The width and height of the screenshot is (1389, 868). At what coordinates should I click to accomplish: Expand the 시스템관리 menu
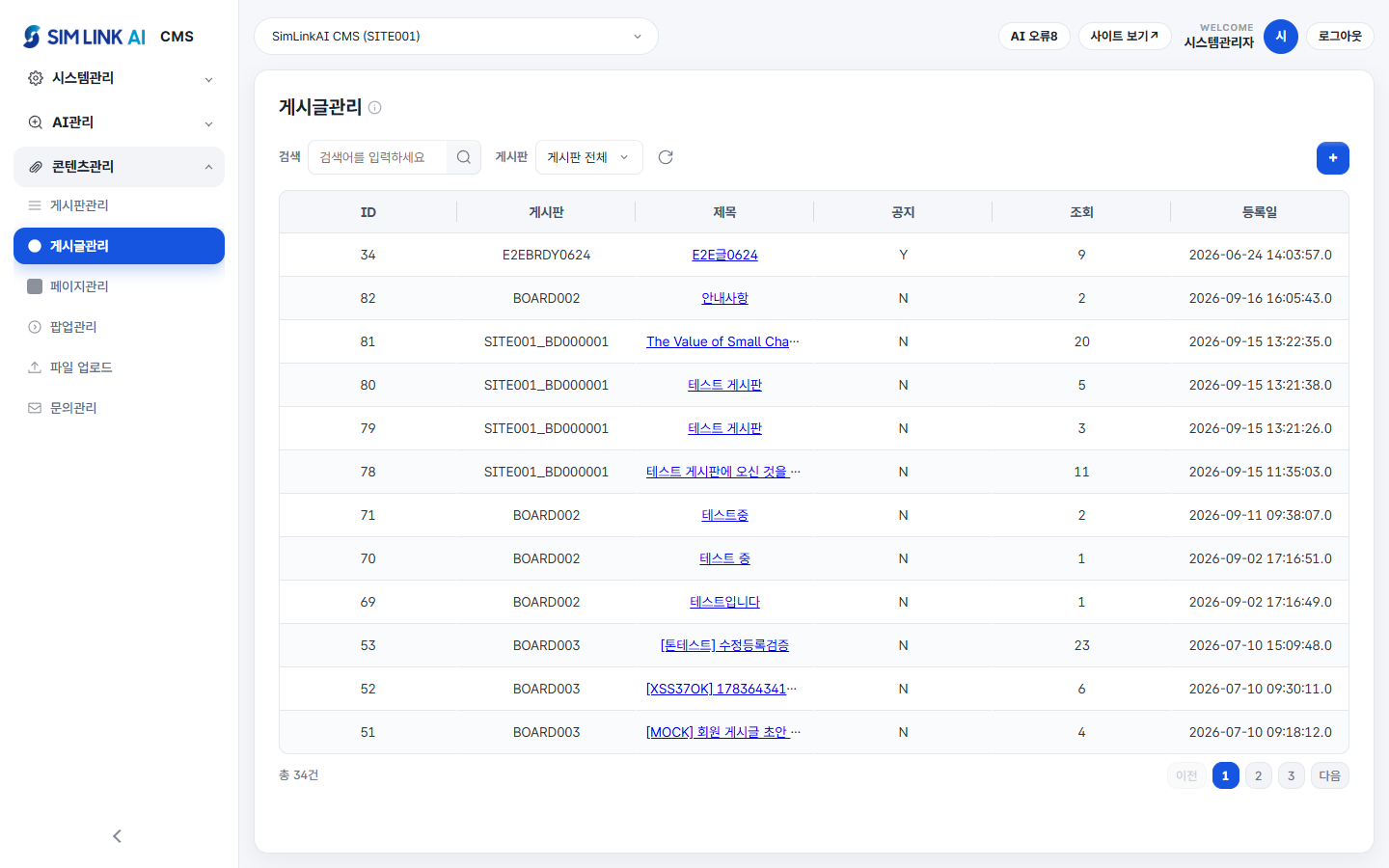click(120, 78)
